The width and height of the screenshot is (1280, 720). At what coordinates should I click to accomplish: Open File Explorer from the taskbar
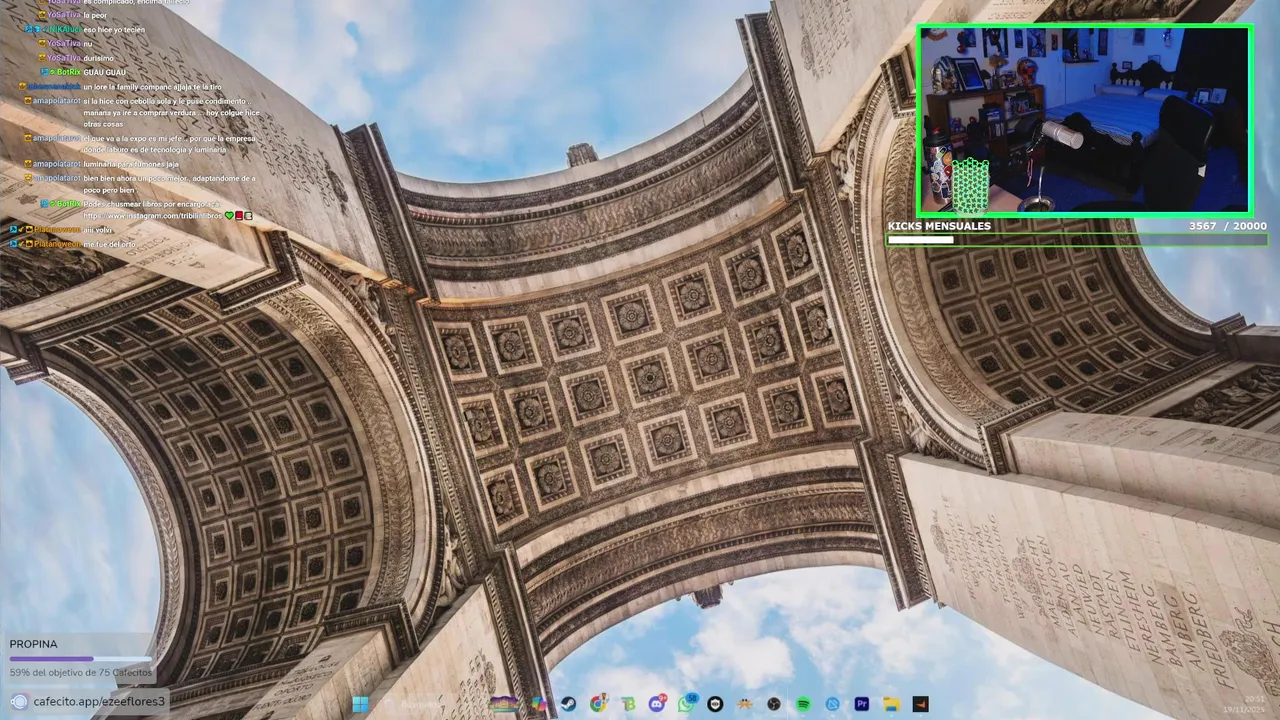click(x=891, y=704)
